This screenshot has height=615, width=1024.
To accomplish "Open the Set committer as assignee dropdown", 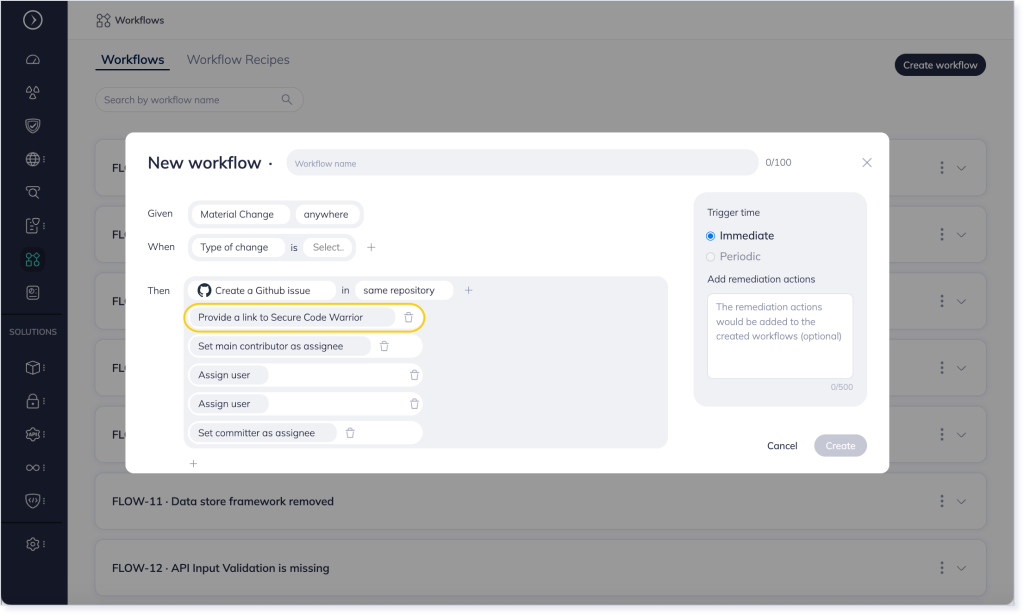I will coord(263,433).
